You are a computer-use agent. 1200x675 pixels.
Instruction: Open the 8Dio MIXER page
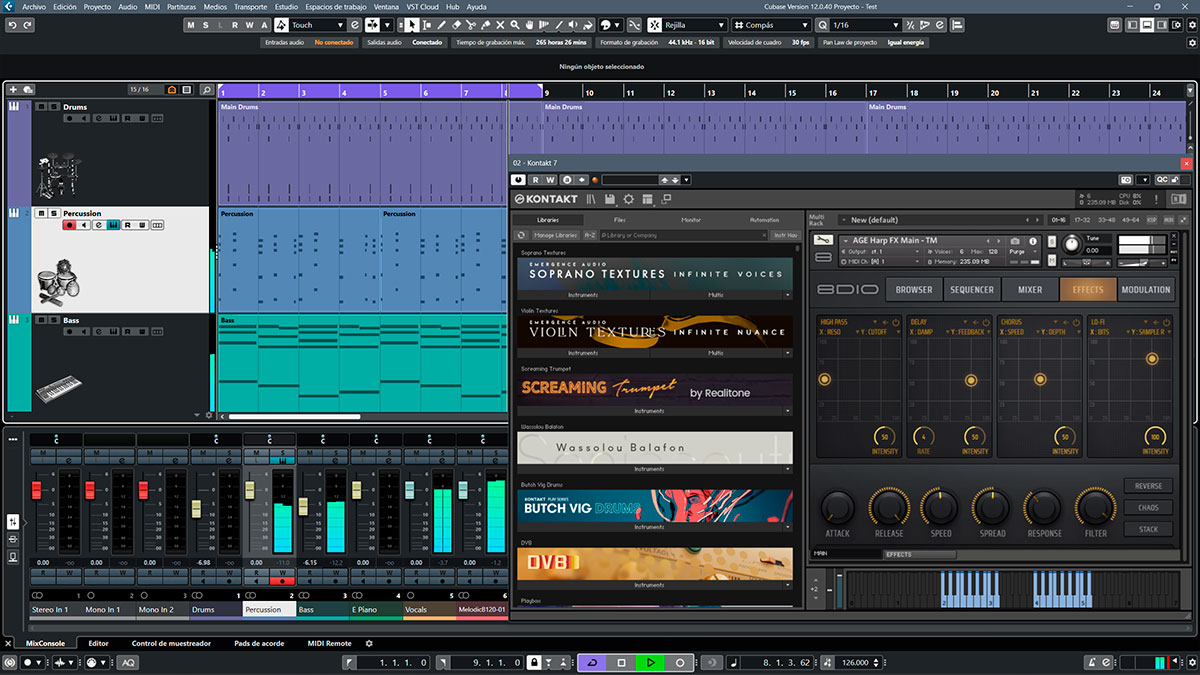[x=1030, y=290]
